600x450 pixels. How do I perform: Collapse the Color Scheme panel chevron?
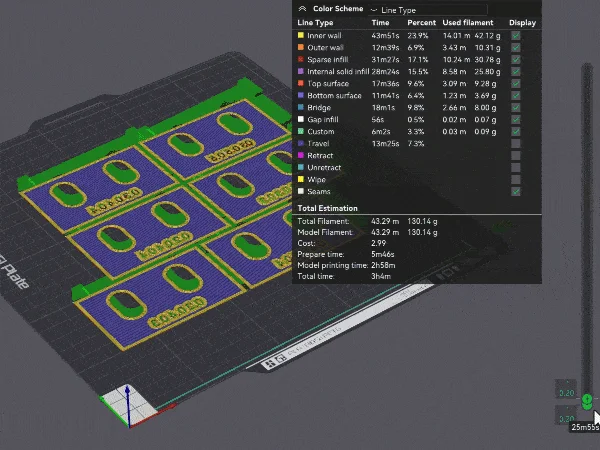[302, 9]
